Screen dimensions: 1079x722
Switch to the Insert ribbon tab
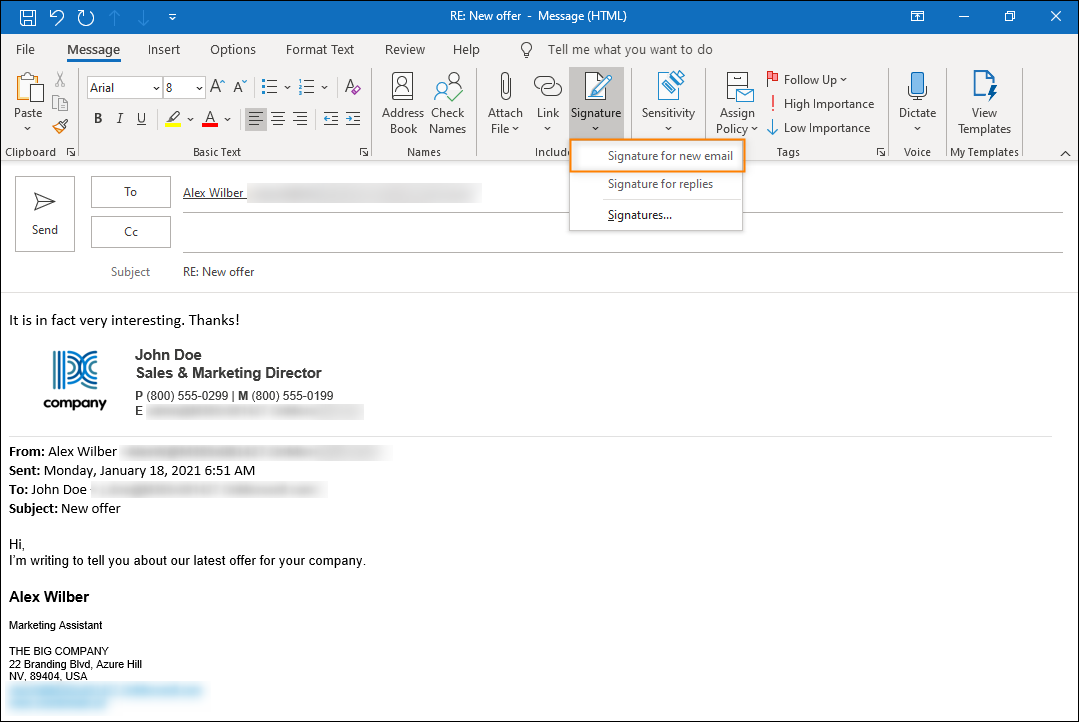[x=163, y=49]
